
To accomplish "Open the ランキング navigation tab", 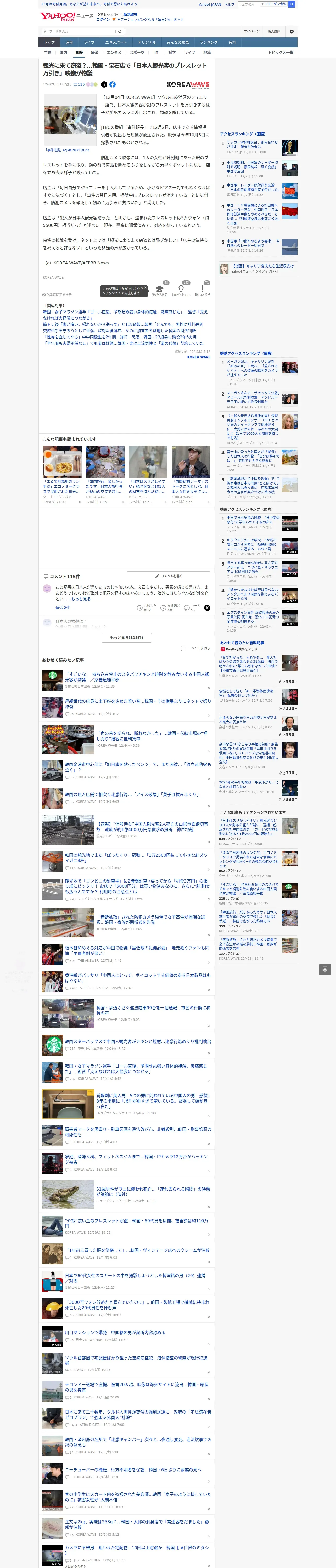I will coord(209,43).
